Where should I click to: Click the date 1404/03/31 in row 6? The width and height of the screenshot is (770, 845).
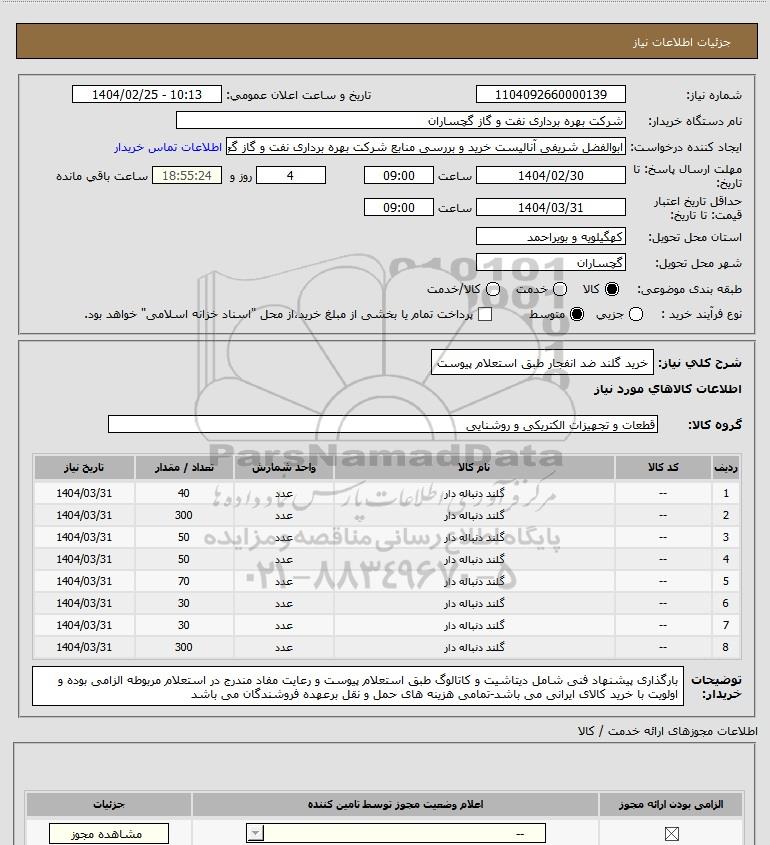click(x=84, y=603)
